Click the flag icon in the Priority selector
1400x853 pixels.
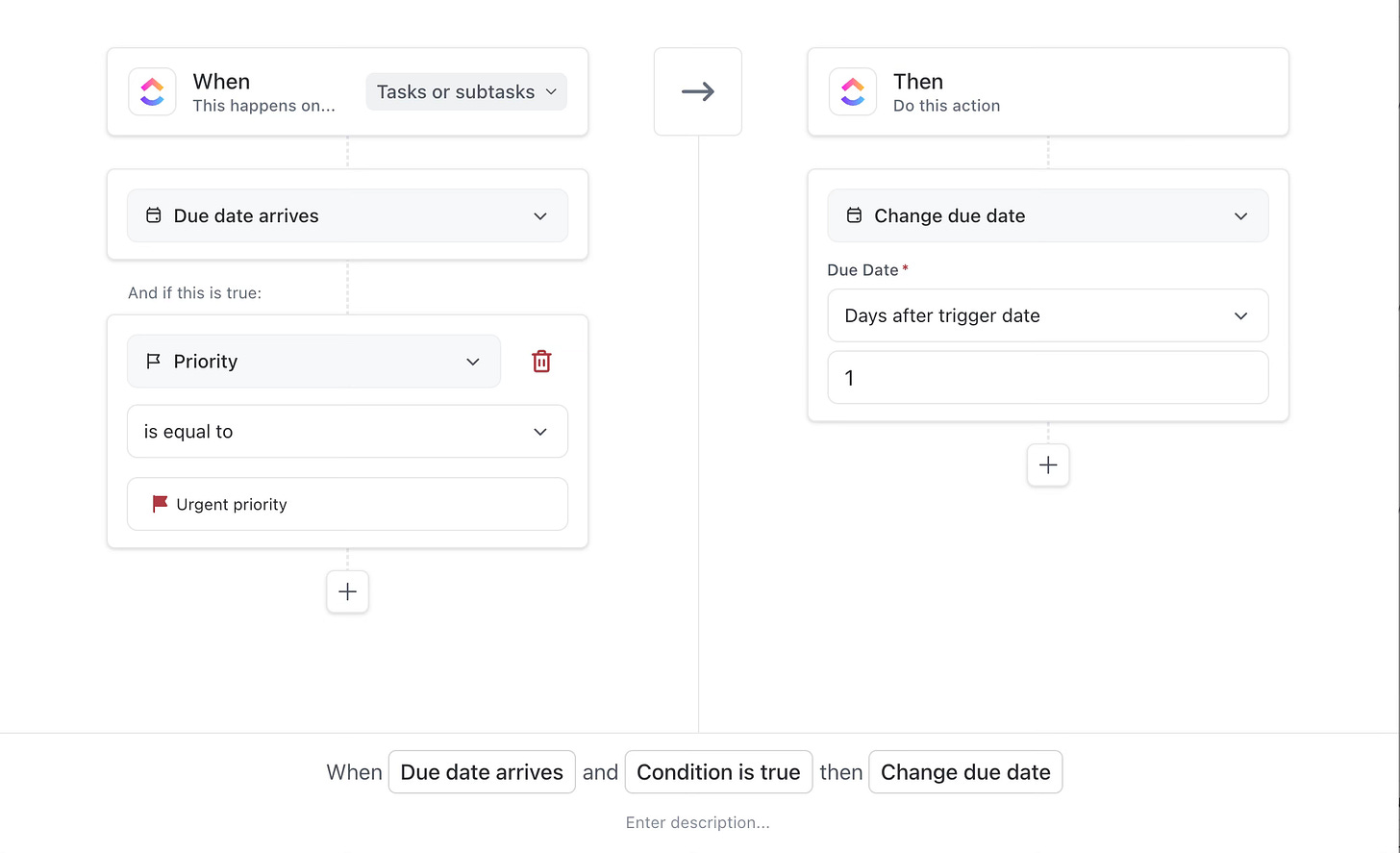click(153, 361)
